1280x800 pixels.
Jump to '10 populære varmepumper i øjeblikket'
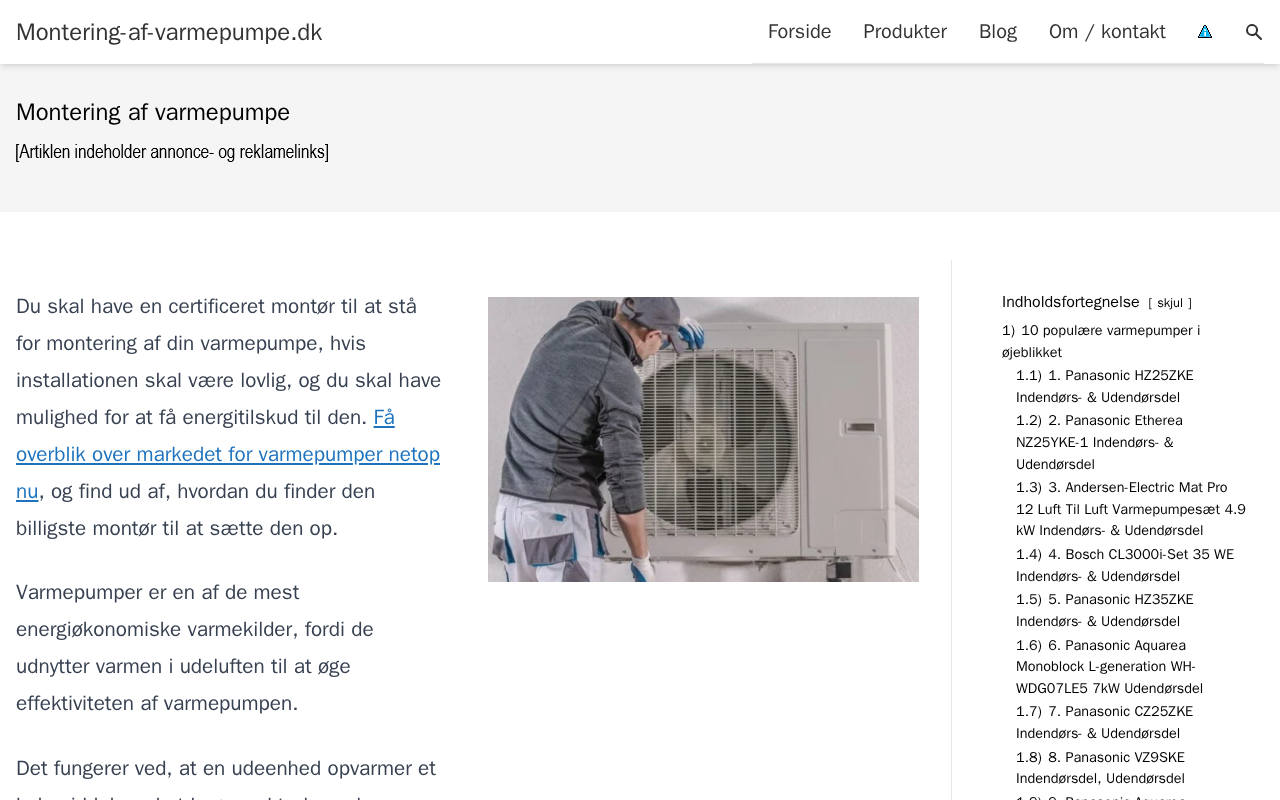pyautogui.click(x=1101, y=341)
